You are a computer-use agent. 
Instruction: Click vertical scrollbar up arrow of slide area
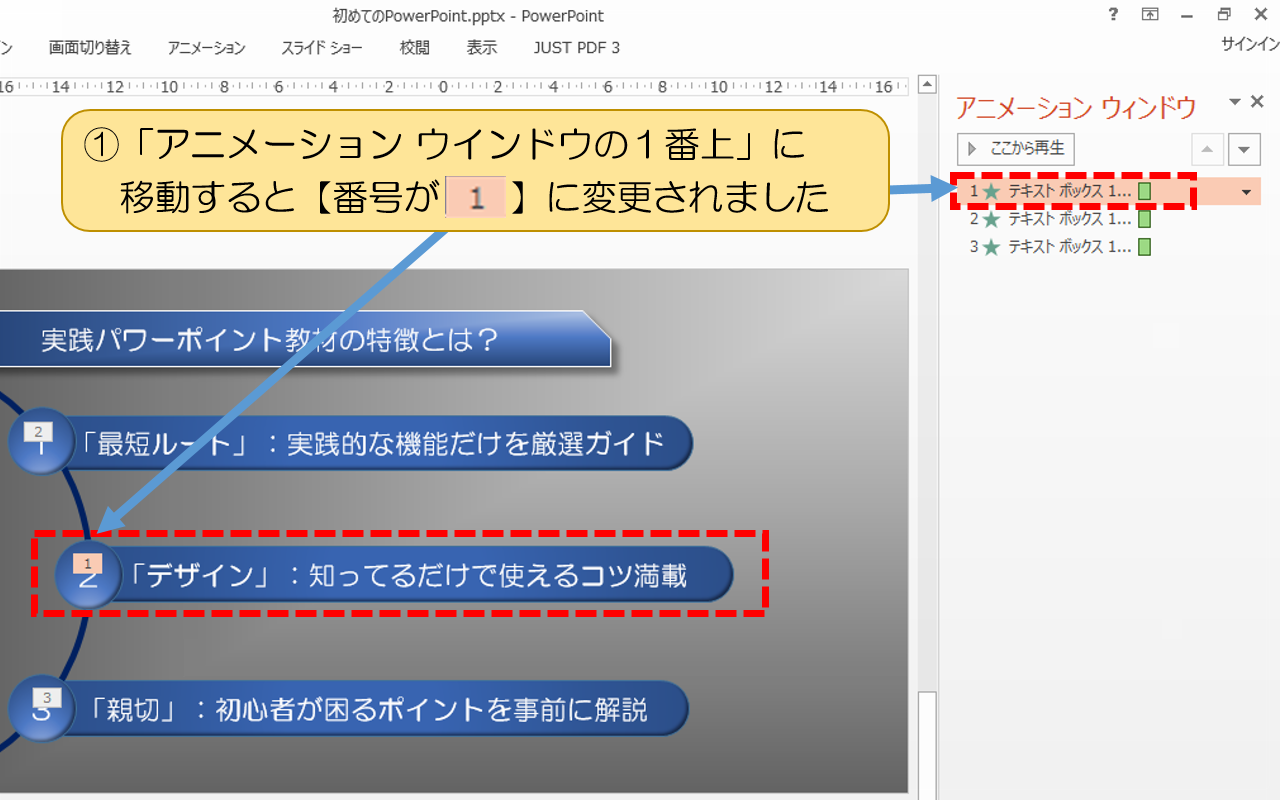(x=927, y=85)
